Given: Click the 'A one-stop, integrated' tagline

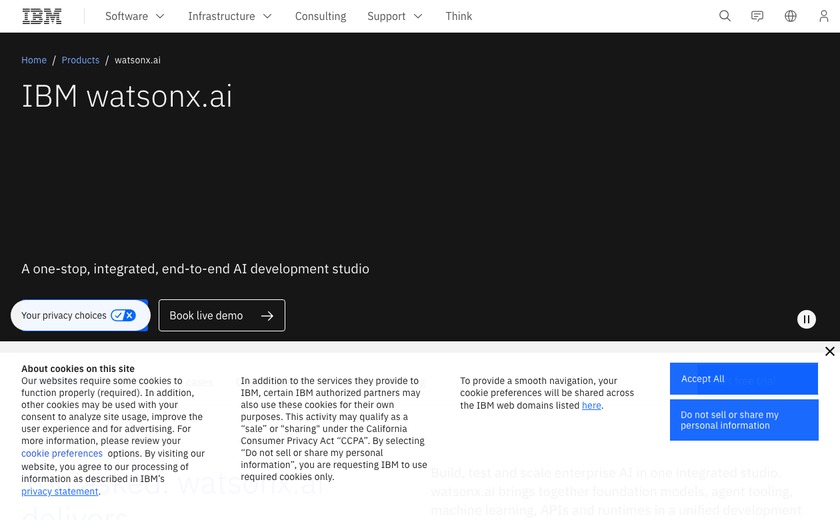Looking at the screenshot, I should 195,269.
